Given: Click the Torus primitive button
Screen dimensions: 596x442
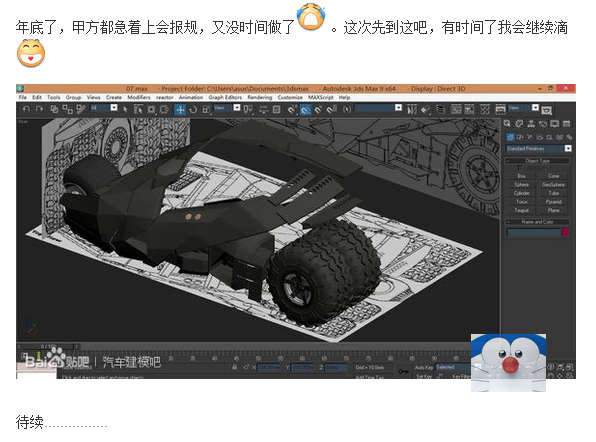Looking at the screenshot, I should coord(522,202).
